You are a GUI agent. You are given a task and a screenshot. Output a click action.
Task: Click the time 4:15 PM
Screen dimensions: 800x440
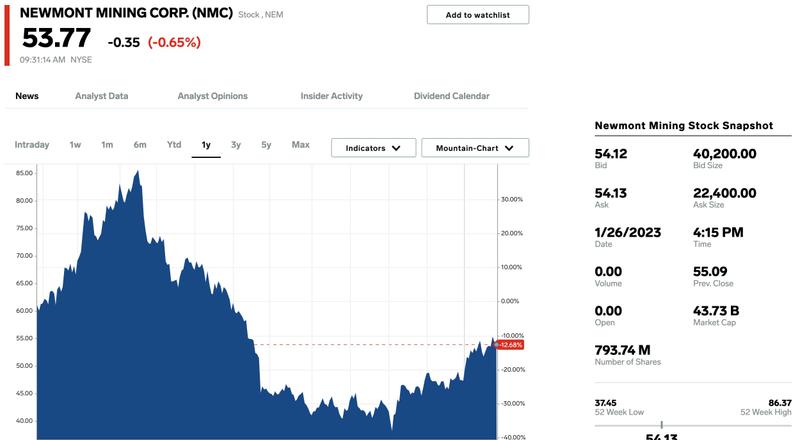tap(718, 232)
